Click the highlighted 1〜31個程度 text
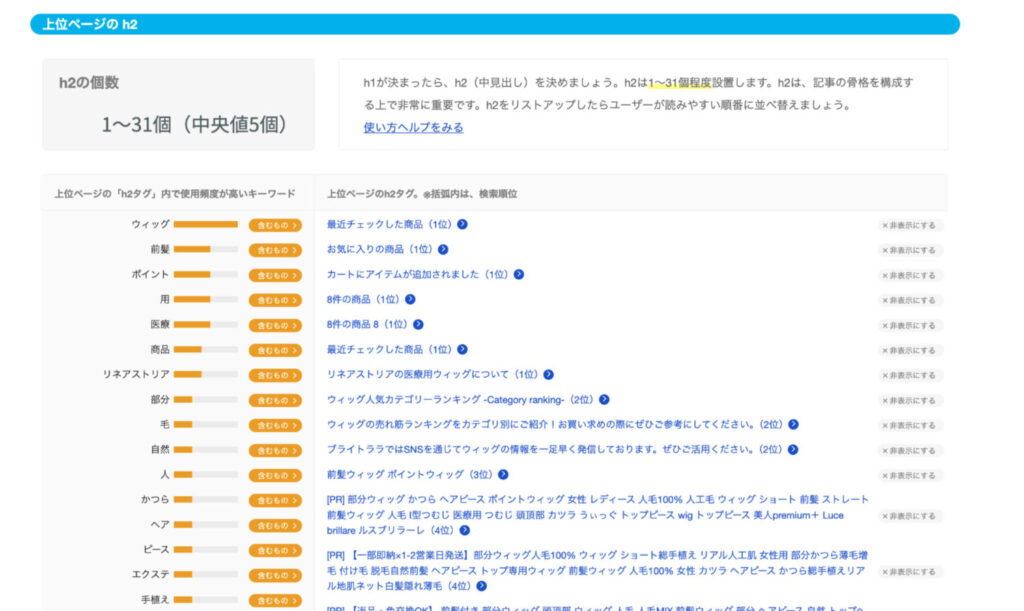The width and height of the screenshot is (1024, 611). 679,83
